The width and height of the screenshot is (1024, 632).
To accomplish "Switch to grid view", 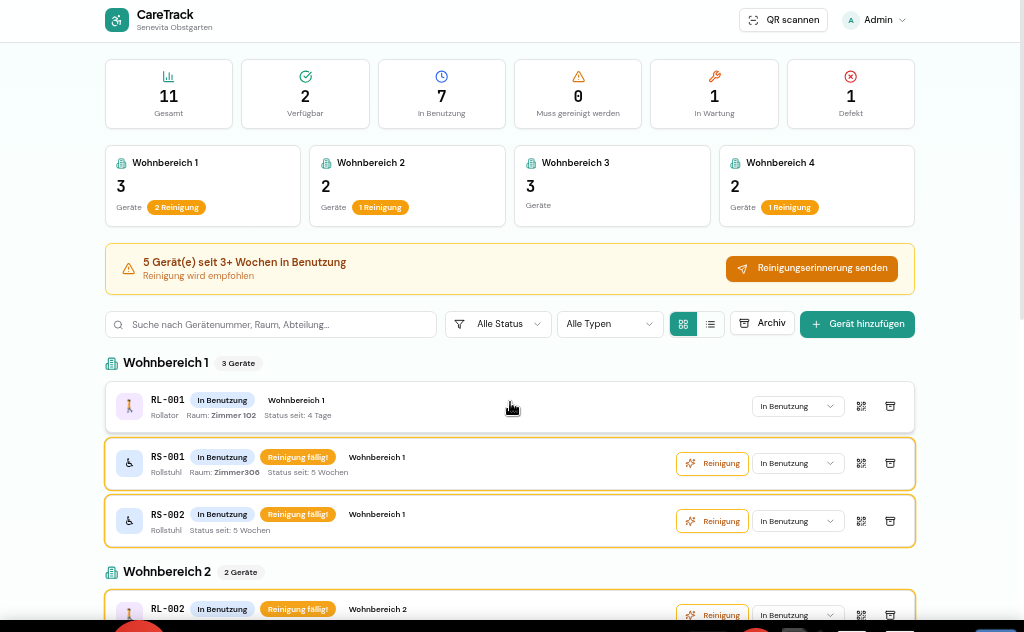I will point(683,324).
